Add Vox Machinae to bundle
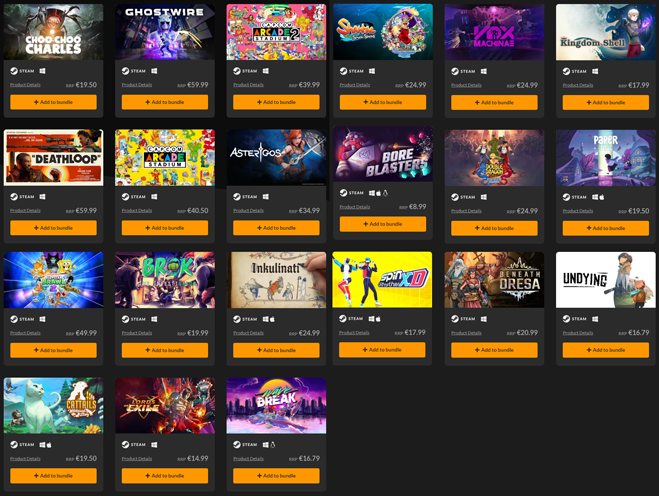 coord(494,103)
